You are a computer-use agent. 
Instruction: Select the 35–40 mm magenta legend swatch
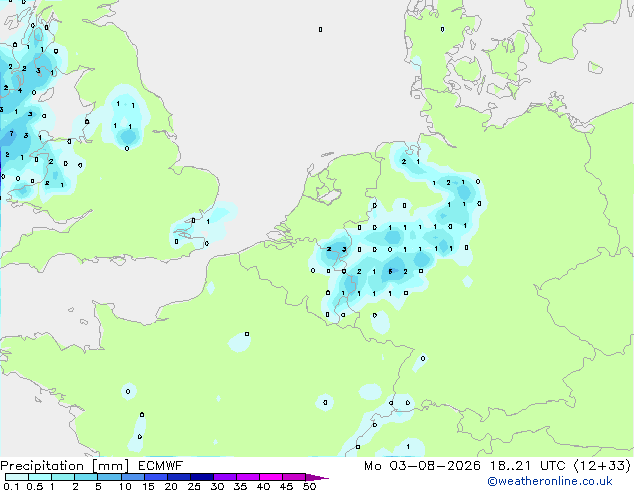point(247,477)
